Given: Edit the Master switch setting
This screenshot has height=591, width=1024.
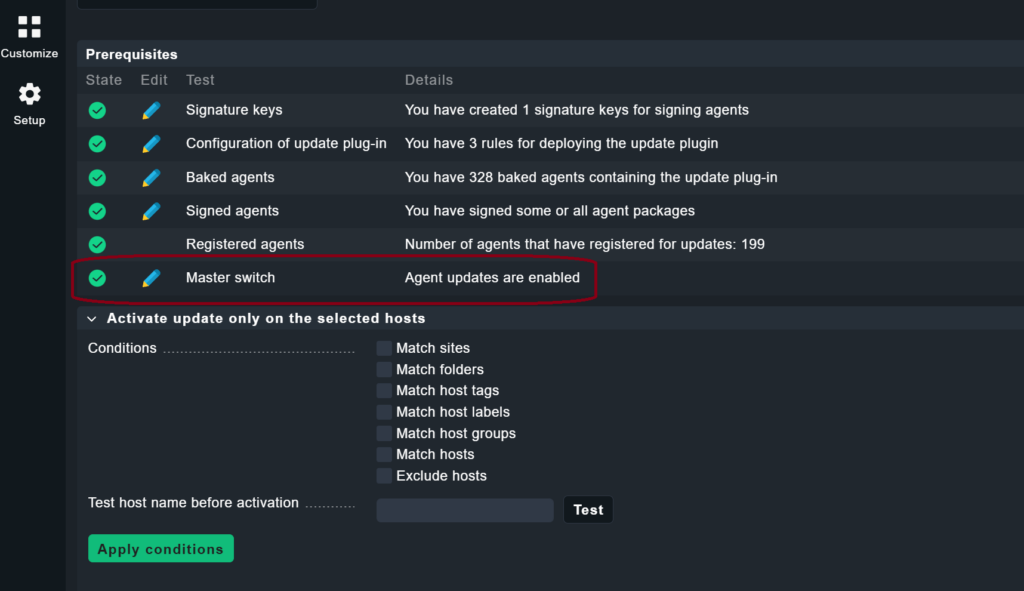Looking at the screenshot, I should 151,278.
